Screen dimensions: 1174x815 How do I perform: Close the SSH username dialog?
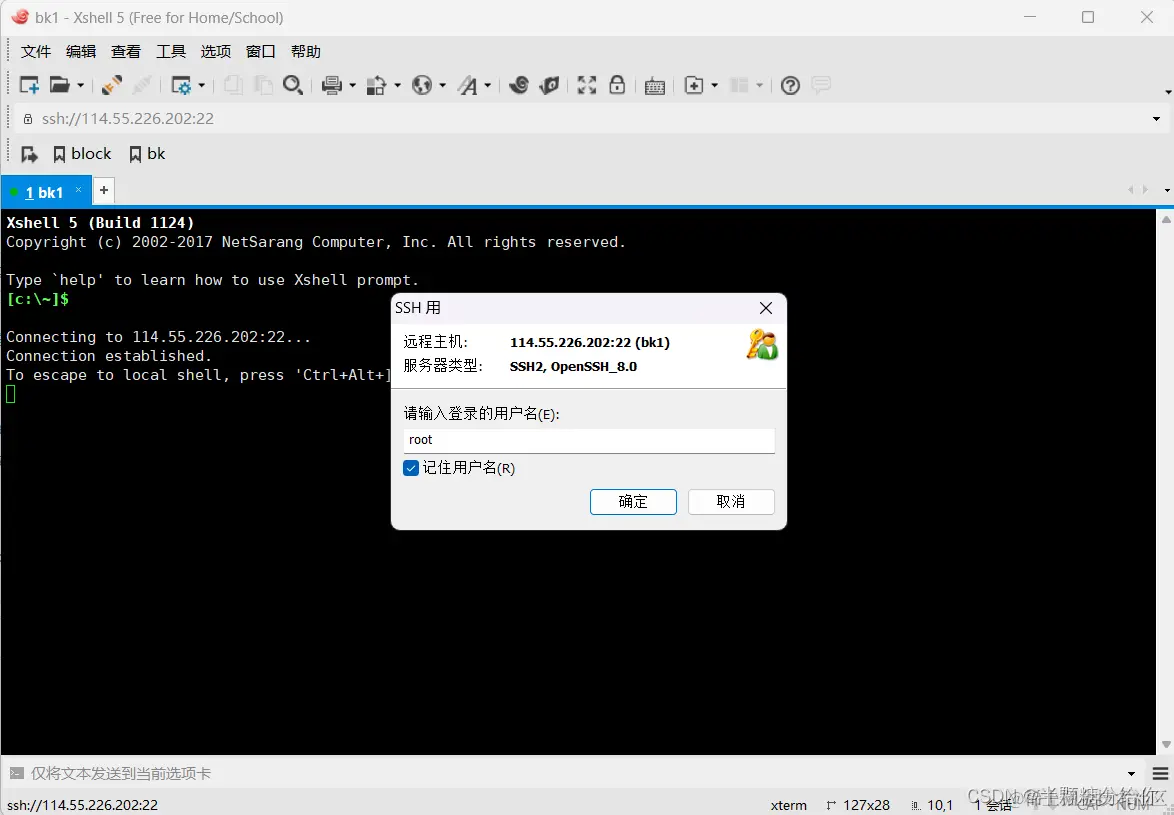tap(765, 308)
